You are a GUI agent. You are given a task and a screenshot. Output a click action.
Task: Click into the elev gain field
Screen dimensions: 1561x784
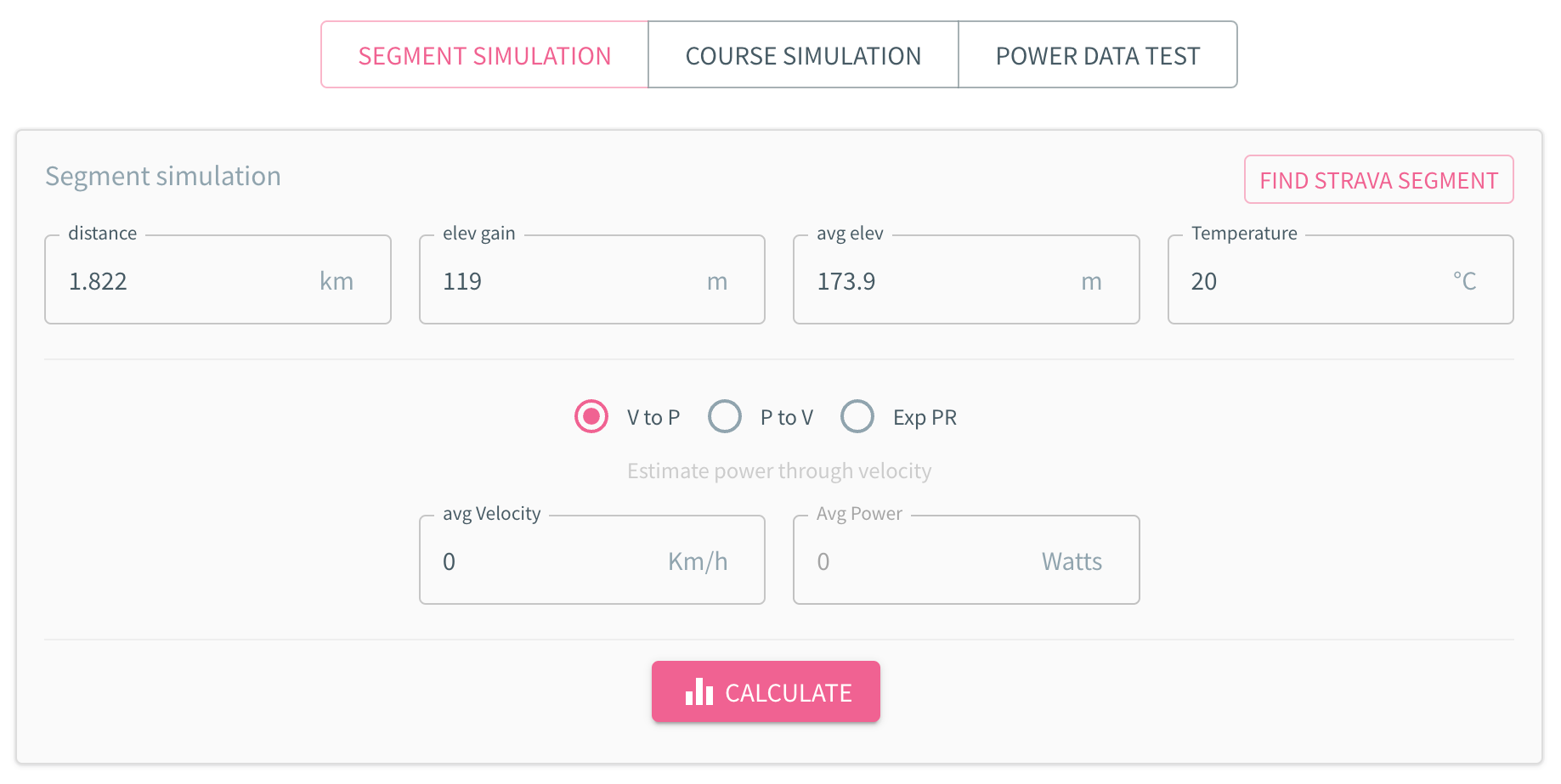point(561,281)
